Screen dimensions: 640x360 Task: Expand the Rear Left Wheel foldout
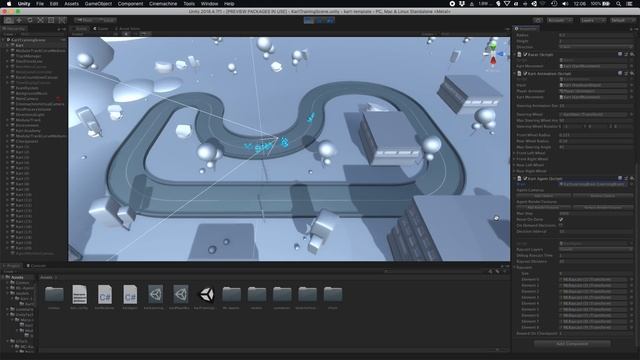click(515, 165)
